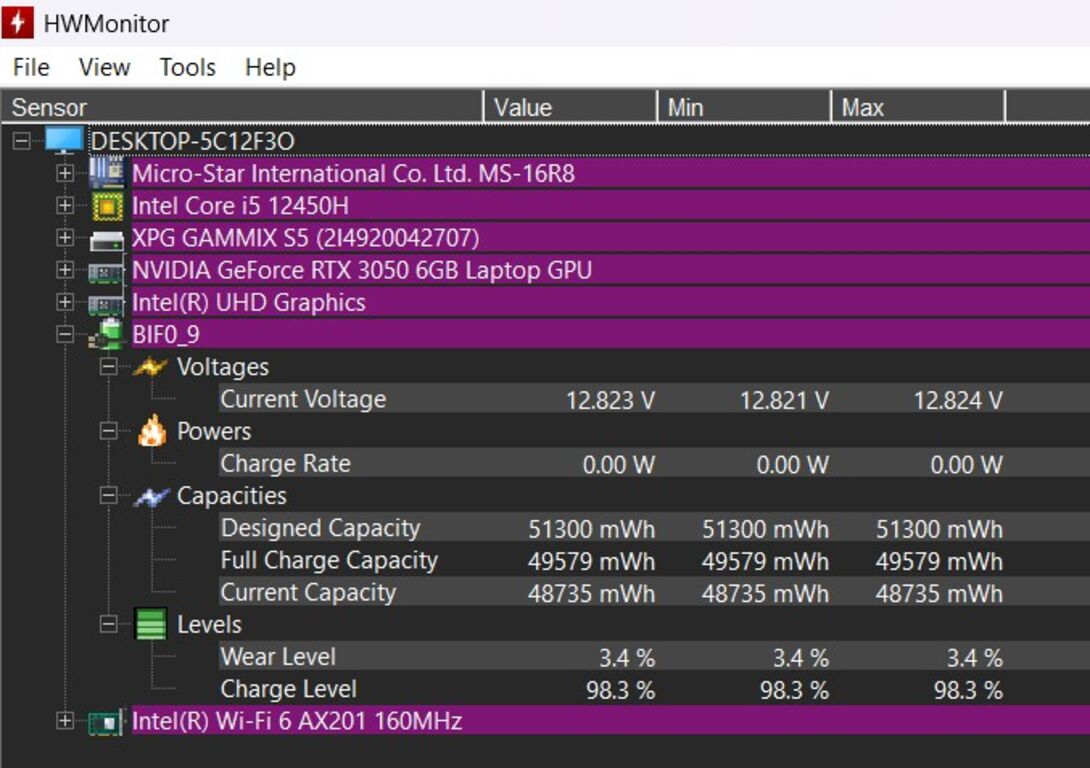This screenshot has width=1090, height=768.
Task: Click the BIF0_9 battery icon
Action: pyautogui.click(x=106, y=334)
